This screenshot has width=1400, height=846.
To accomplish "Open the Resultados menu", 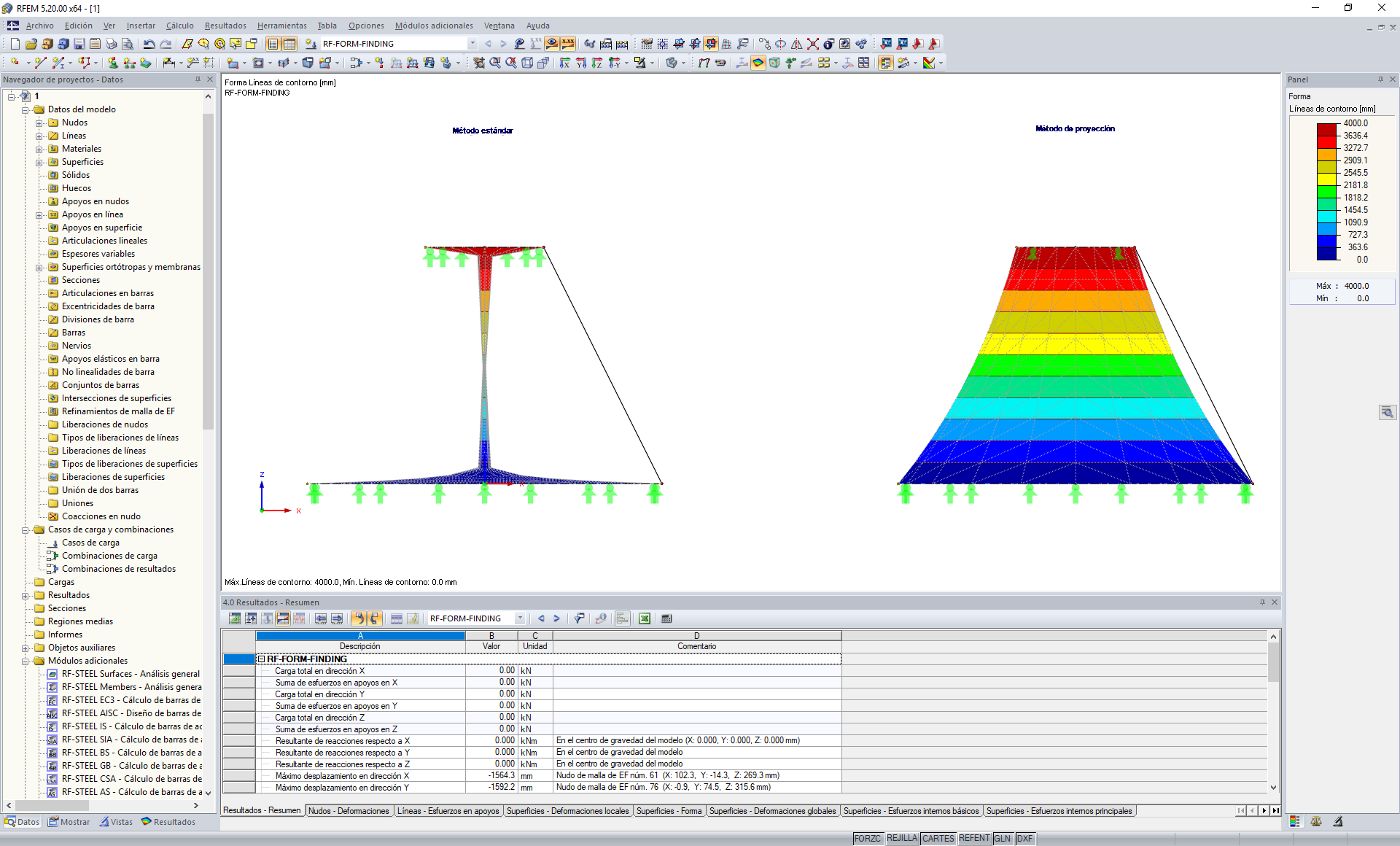I will click(225, 26).
